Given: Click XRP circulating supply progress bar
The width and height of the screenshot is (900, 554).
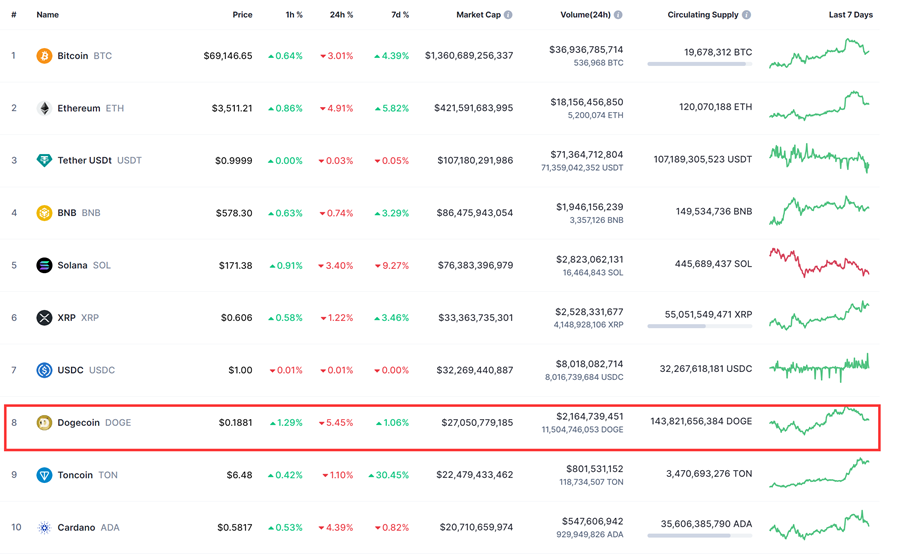Looking at the screenshot, I should click(700, 326).
